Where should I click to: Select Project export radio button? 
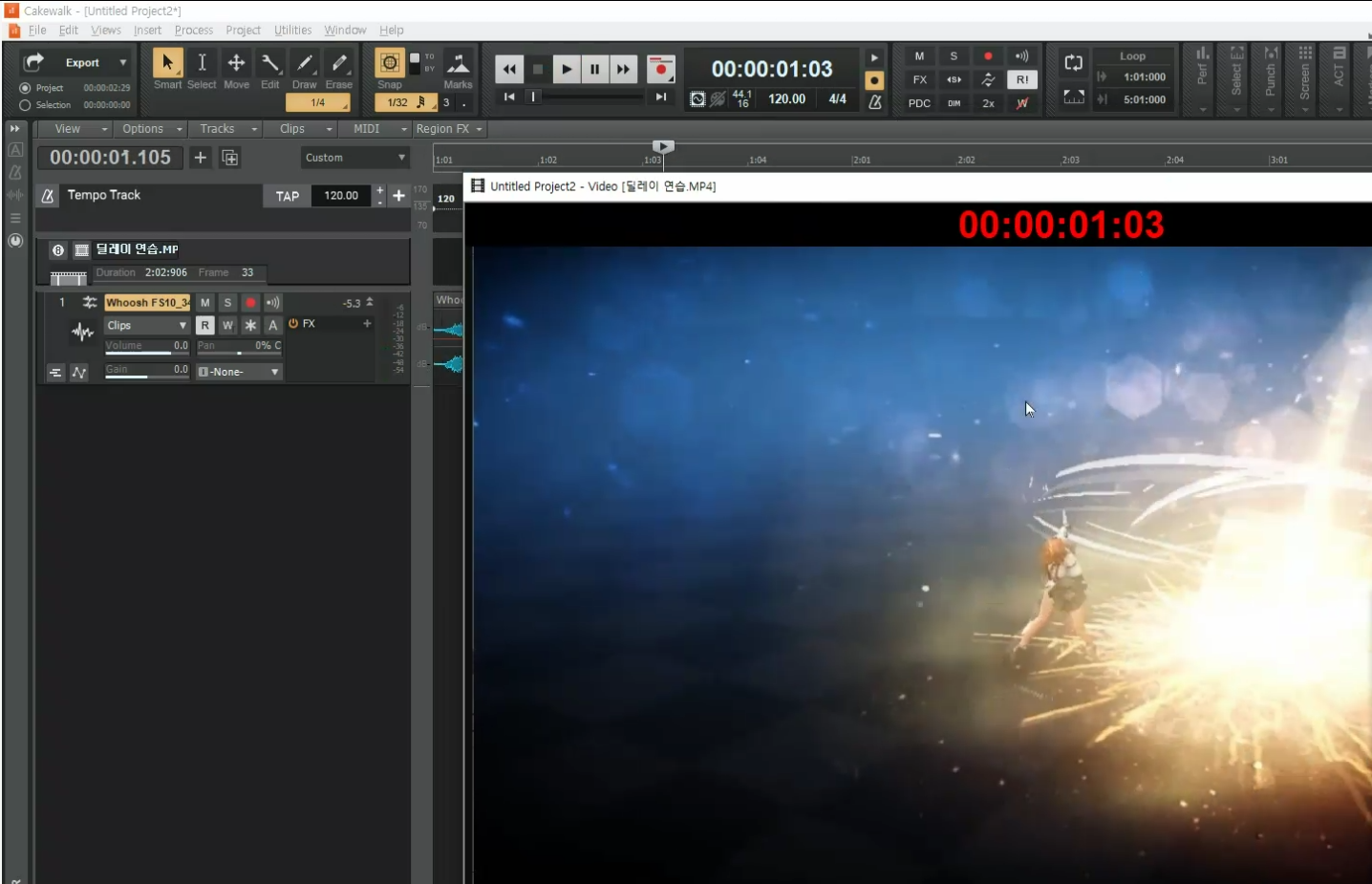pos(25,88)
